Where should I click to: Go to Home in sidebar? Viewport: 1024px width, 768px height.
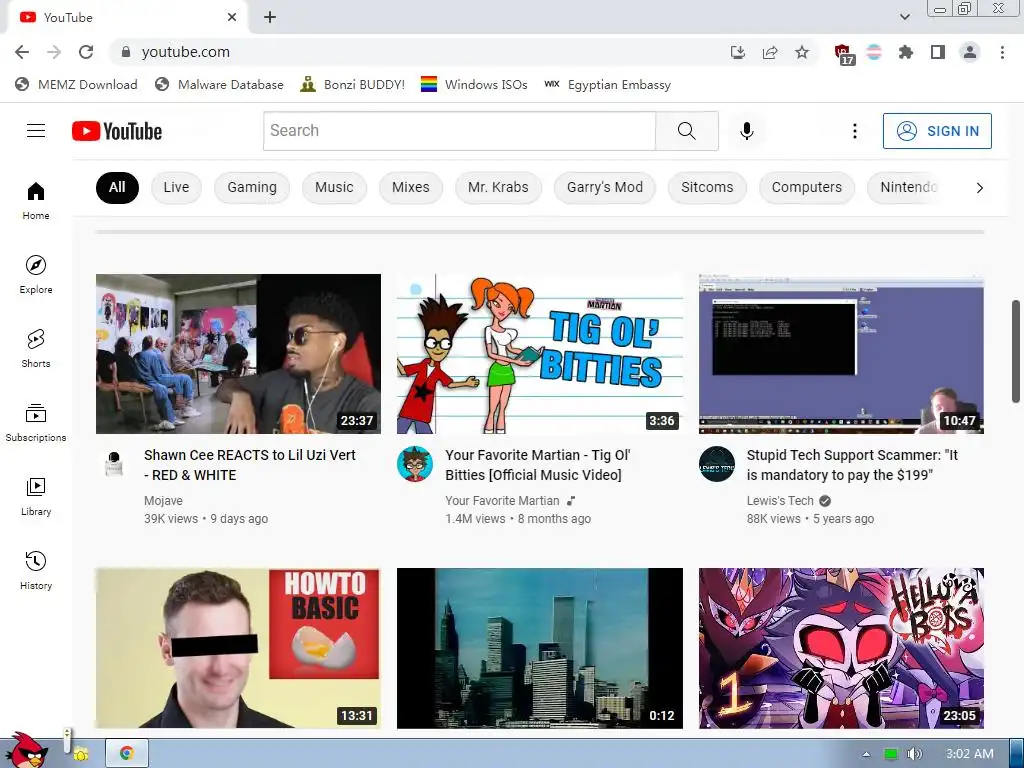pos(36,200)
